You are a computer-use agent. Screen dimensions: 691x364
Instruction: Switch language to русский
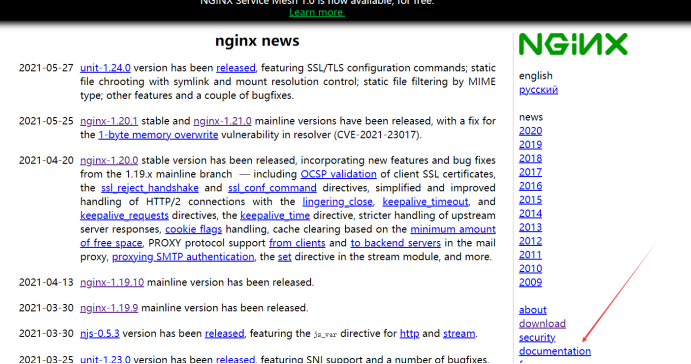pyautogui.click(x=538, y=90)
